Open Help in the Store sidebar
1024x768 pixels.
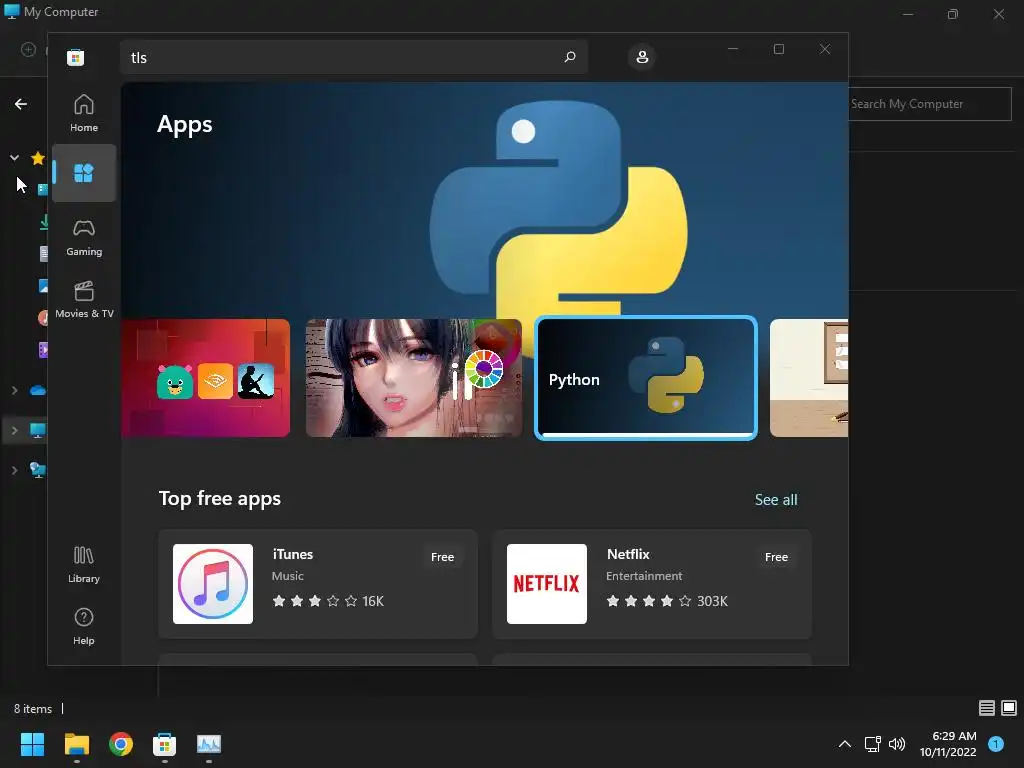point(84,627)
